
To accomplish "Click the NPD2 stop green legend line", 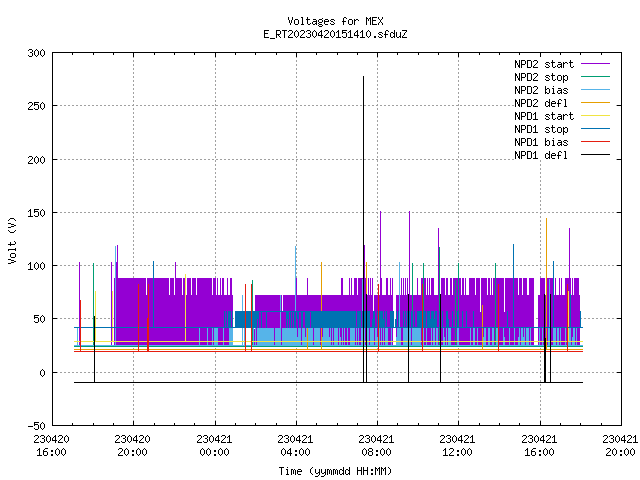I will (x=595, y=77).
